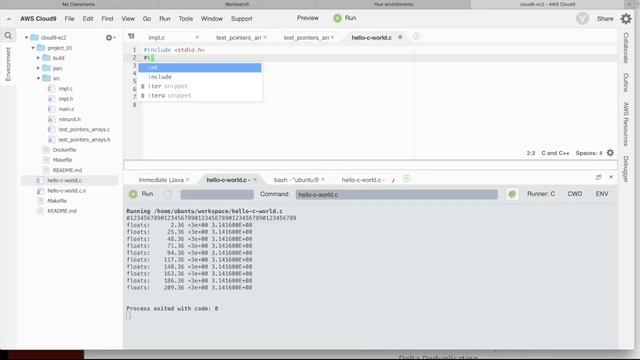Add new console tab with plus icon

406,179
